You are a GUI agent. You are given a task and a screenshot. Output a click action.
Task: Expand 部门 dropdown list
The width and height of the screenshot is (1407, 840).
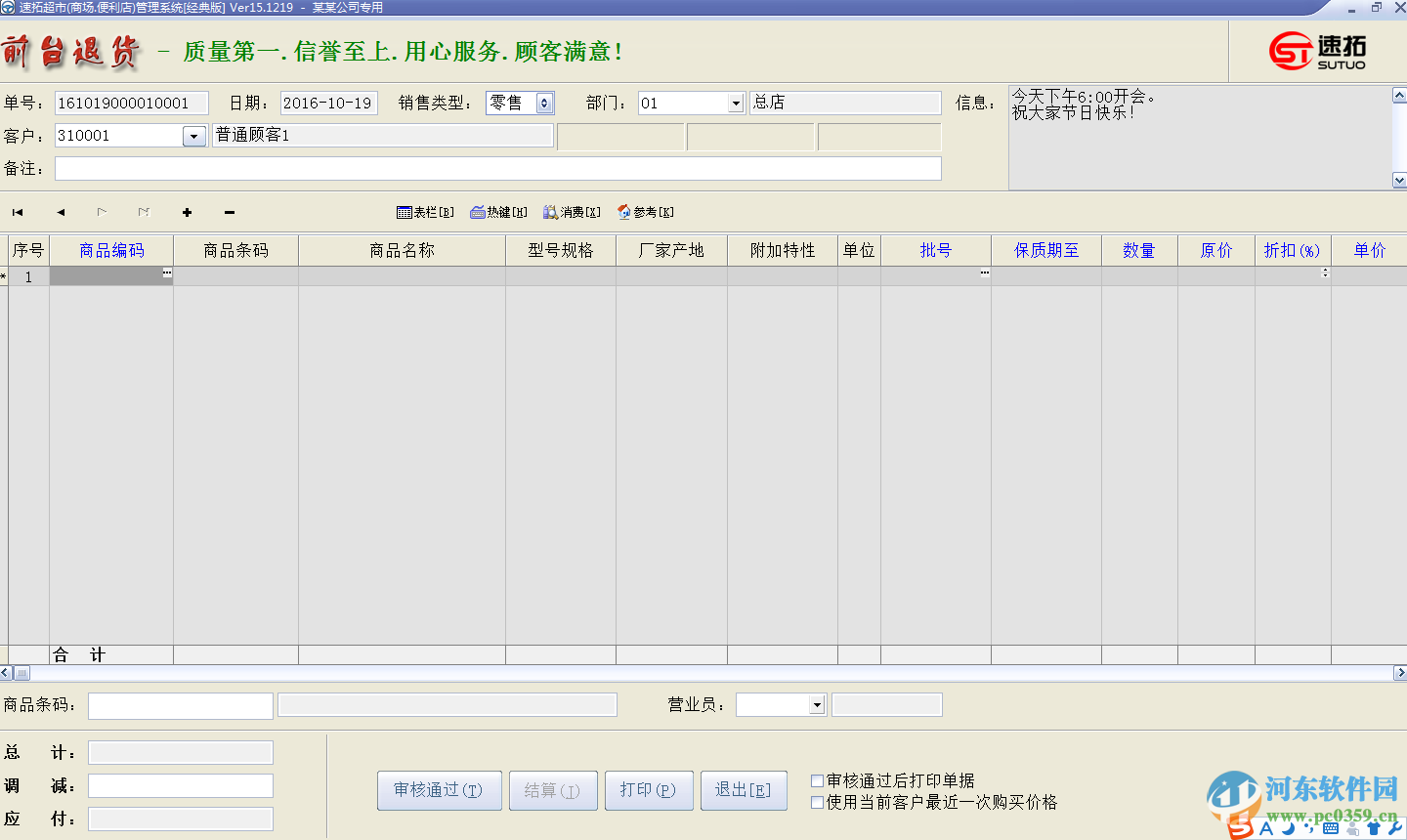click(x=736, y=104)
